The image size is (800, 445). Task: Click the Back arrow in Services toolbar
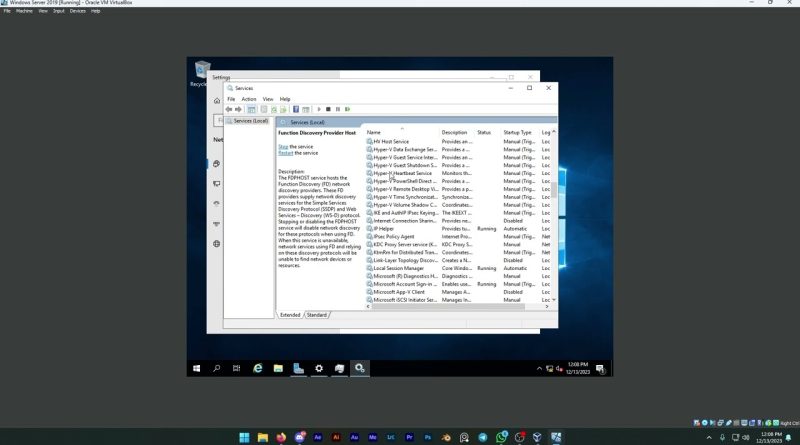229,109
